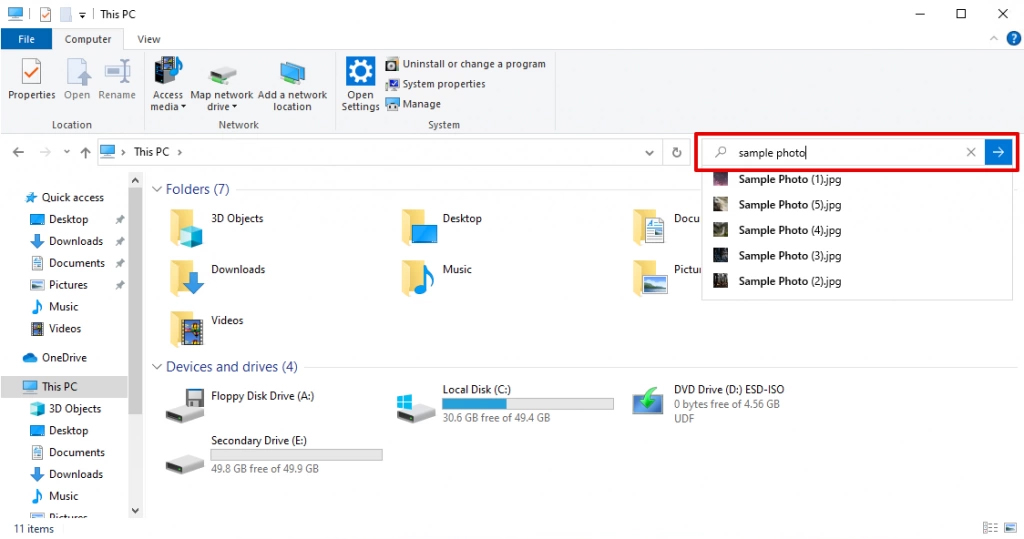Switch to the View ribbon tab
Image resolution: width=1024 pixels, height=539 pixels.
(x=149, y=39)
